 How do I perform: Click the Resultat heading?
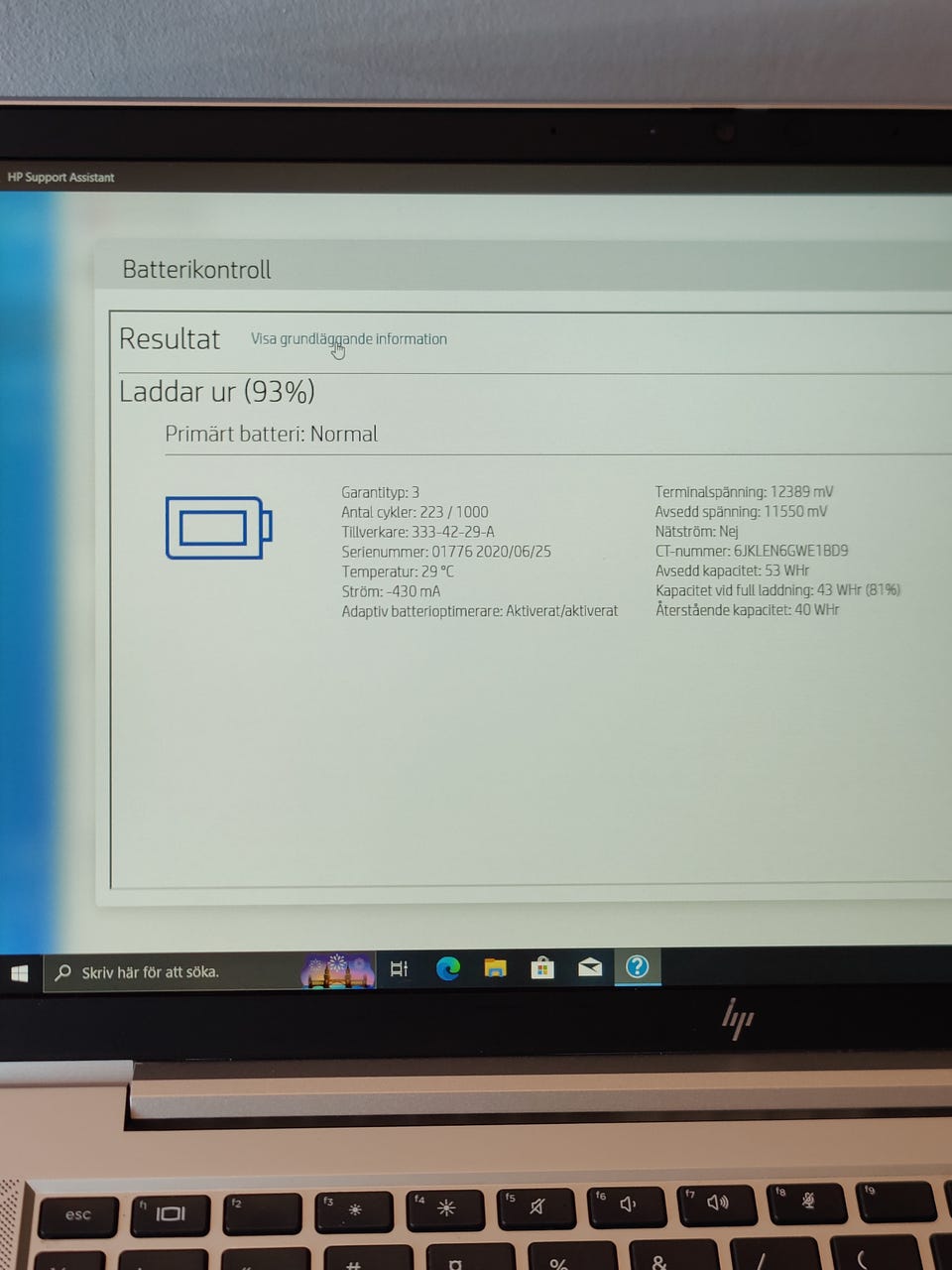coord(170,339)
